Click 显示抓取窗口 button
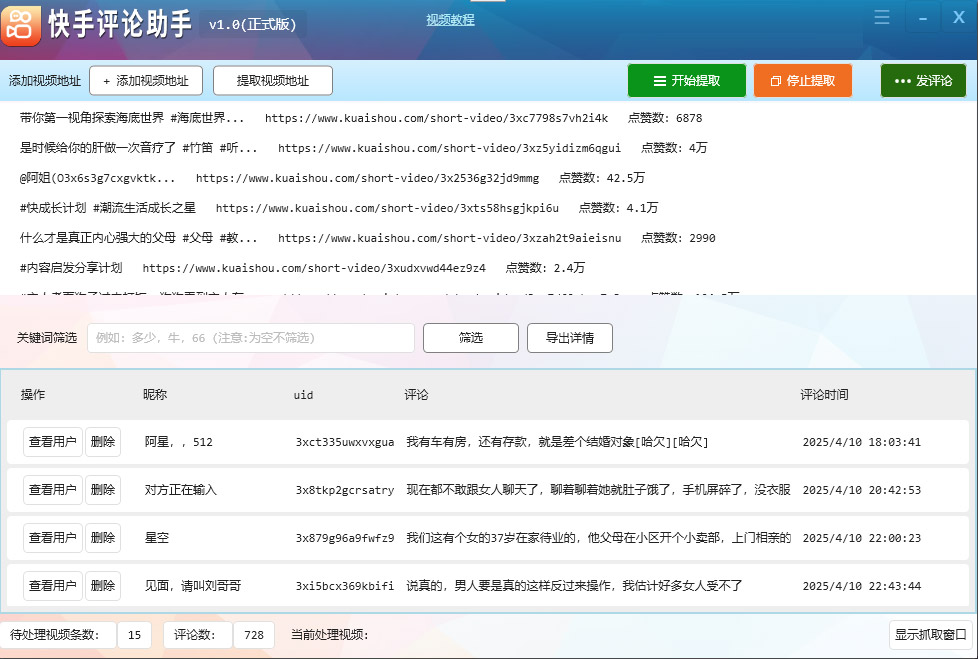Screen dimensions: 978x659 pos(931,635)
